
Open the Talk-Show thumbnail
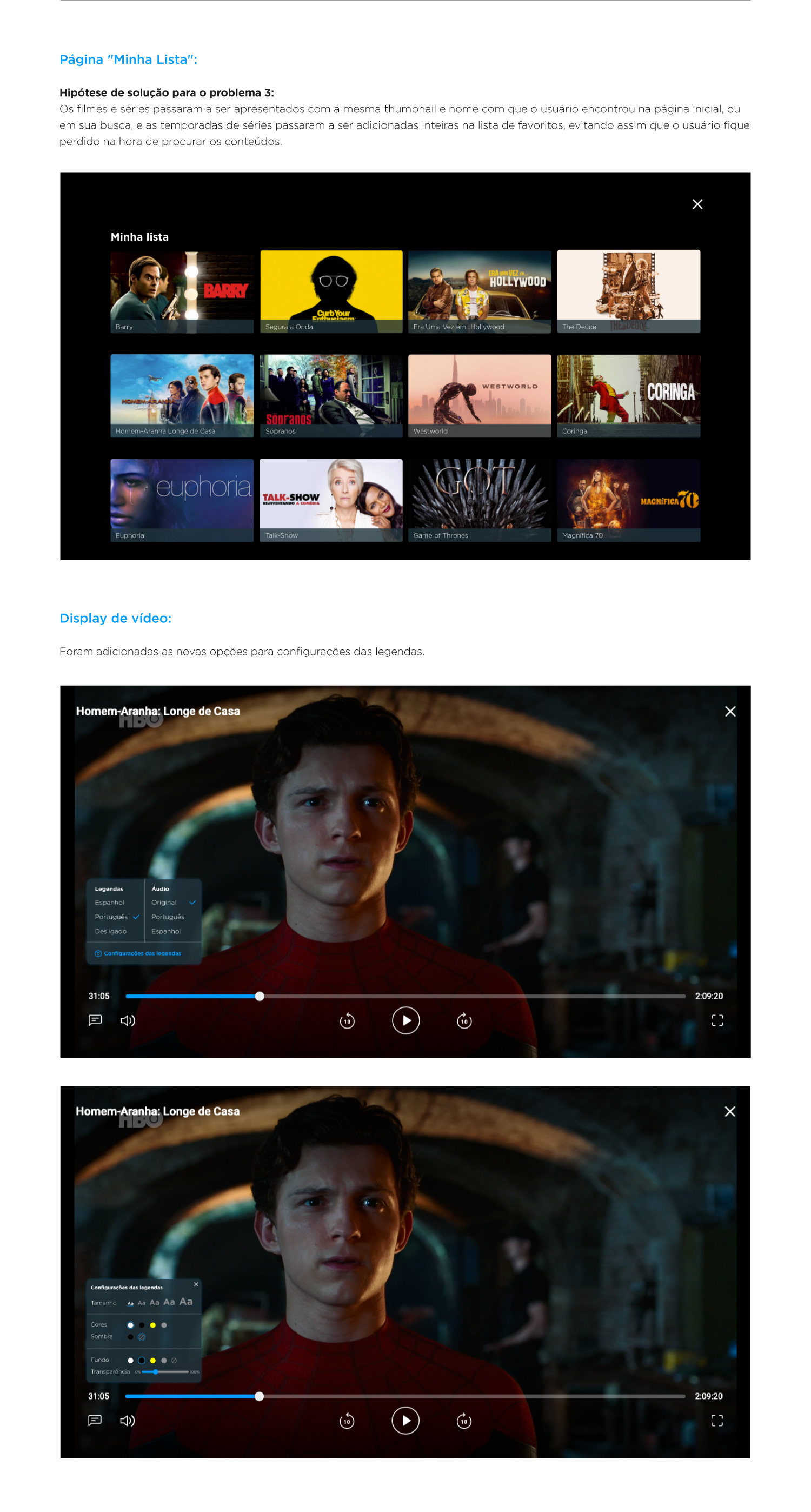point(331,500)
